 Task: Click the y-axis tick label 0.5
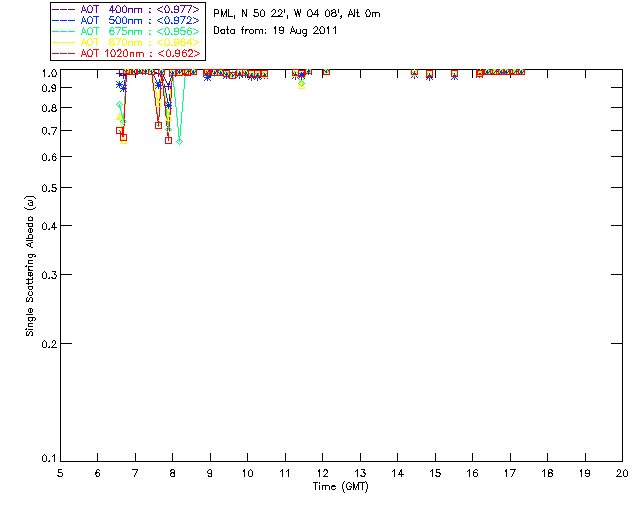coord(49,188)
